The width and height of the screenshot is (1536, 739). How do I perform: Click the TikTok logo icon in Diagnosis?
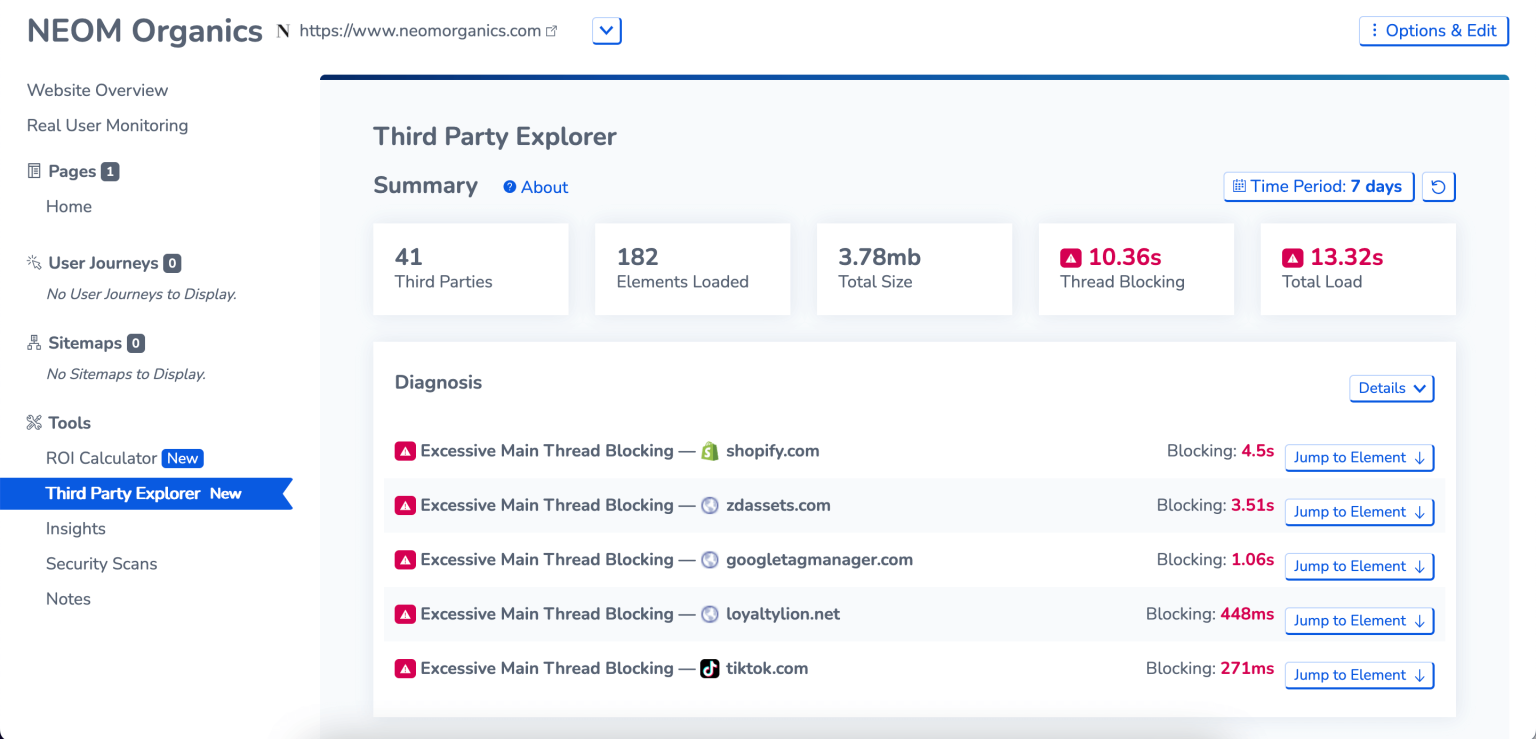[710, 669]
